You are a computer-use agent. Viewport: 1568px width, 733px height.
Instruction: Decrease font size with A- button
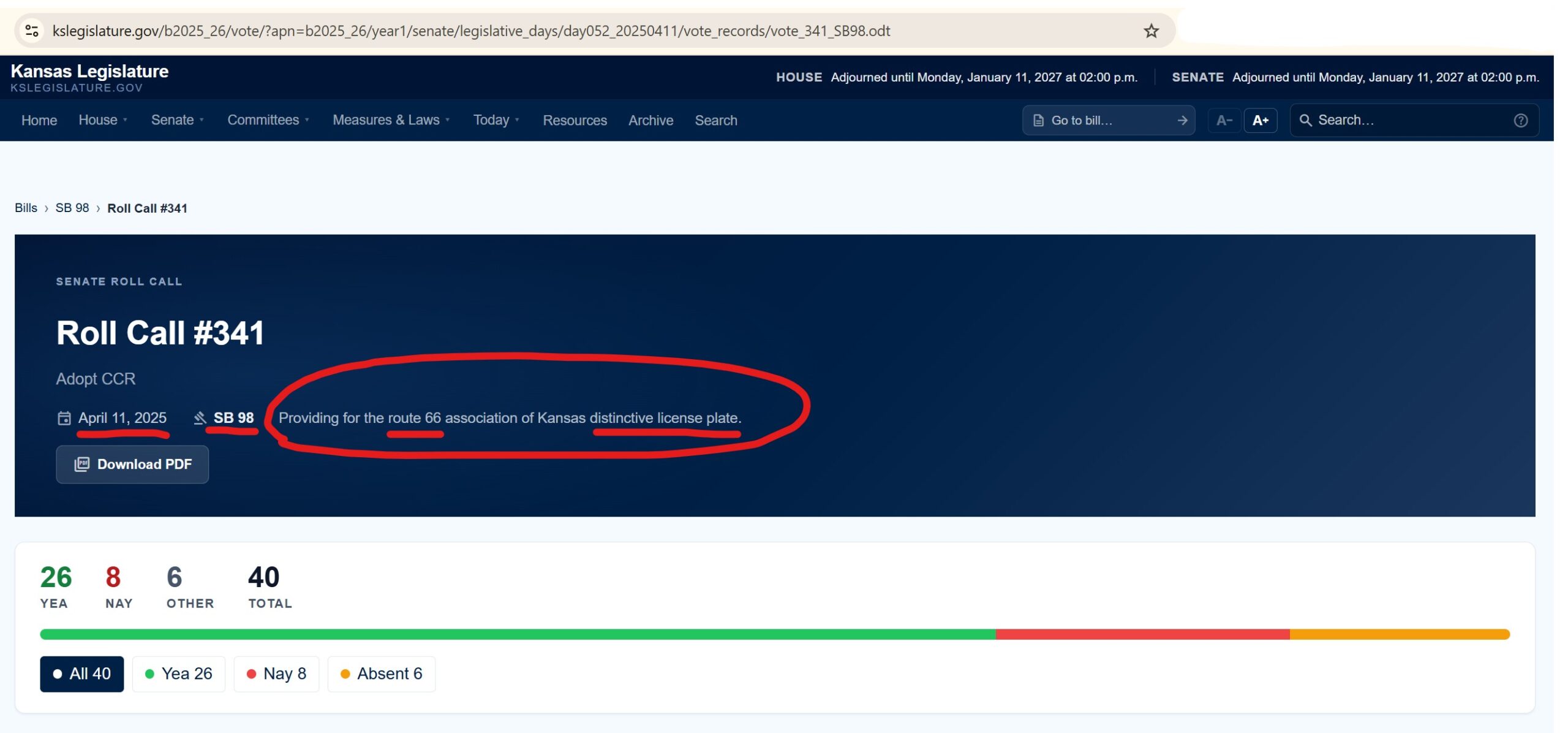point(1224,121)
